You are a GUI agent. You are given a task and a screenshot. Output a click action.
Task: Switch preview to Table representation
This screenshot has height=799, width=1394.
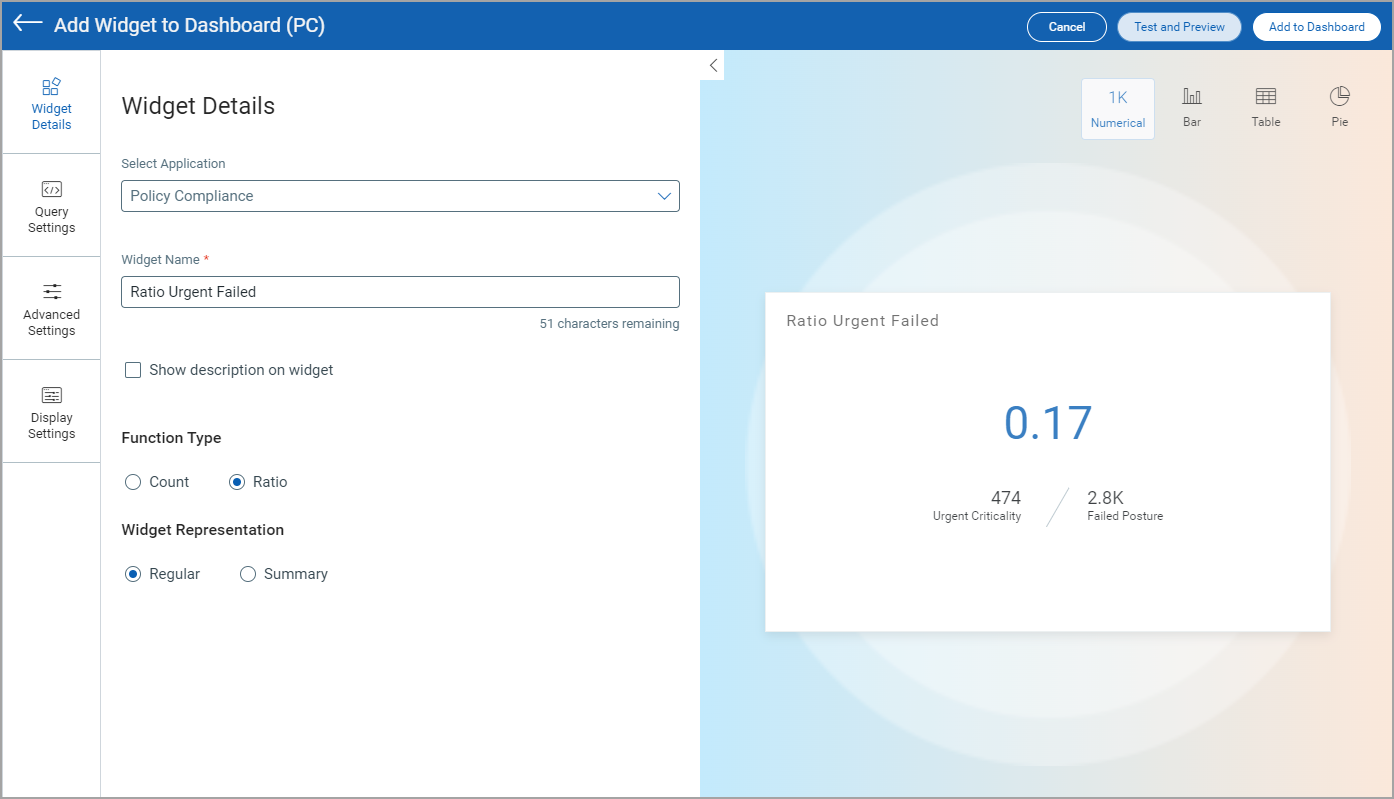point(1265,105)
